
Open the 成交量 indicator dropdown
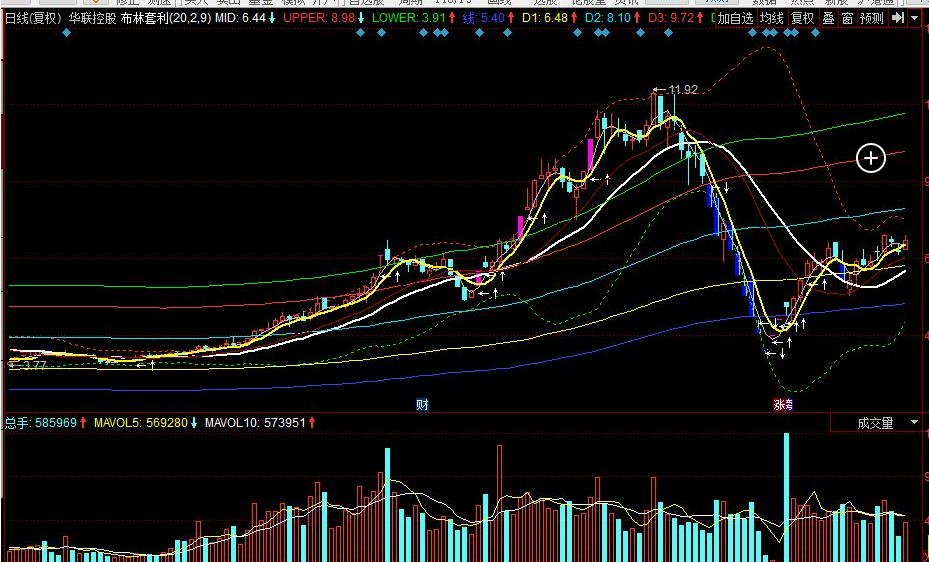[x=876, y=423]
